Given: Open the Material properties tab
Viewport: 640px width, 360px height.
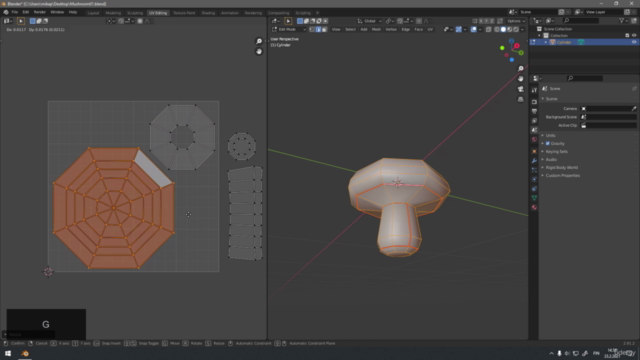Looking at the screenshot, I should tap(534, 207).
